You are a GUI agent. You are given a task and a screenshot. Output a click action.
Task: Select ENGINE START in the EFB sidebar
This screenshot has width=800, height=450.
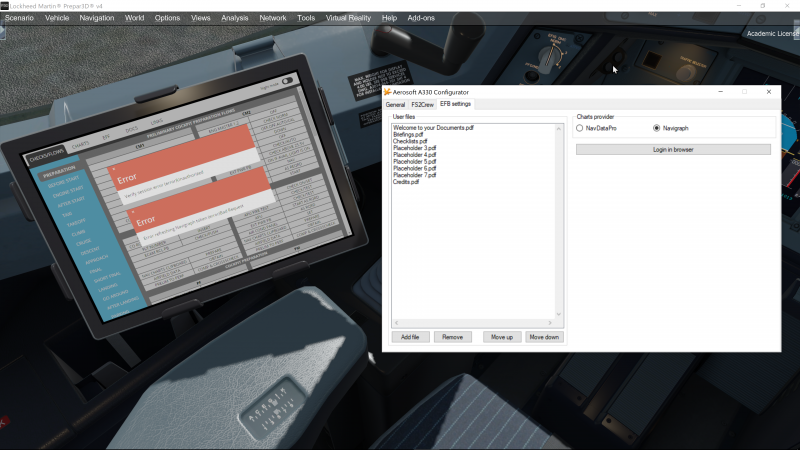tap(68, 192)
